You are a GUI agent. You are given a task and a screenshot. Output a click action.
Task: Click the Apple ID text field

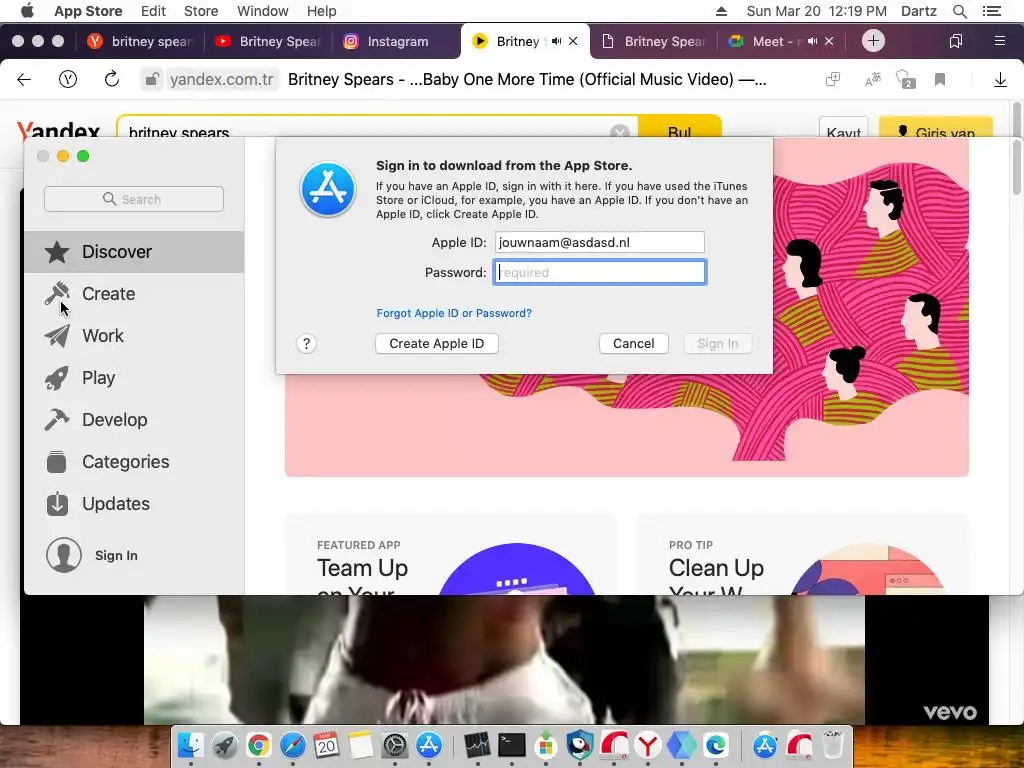[600, 242]
